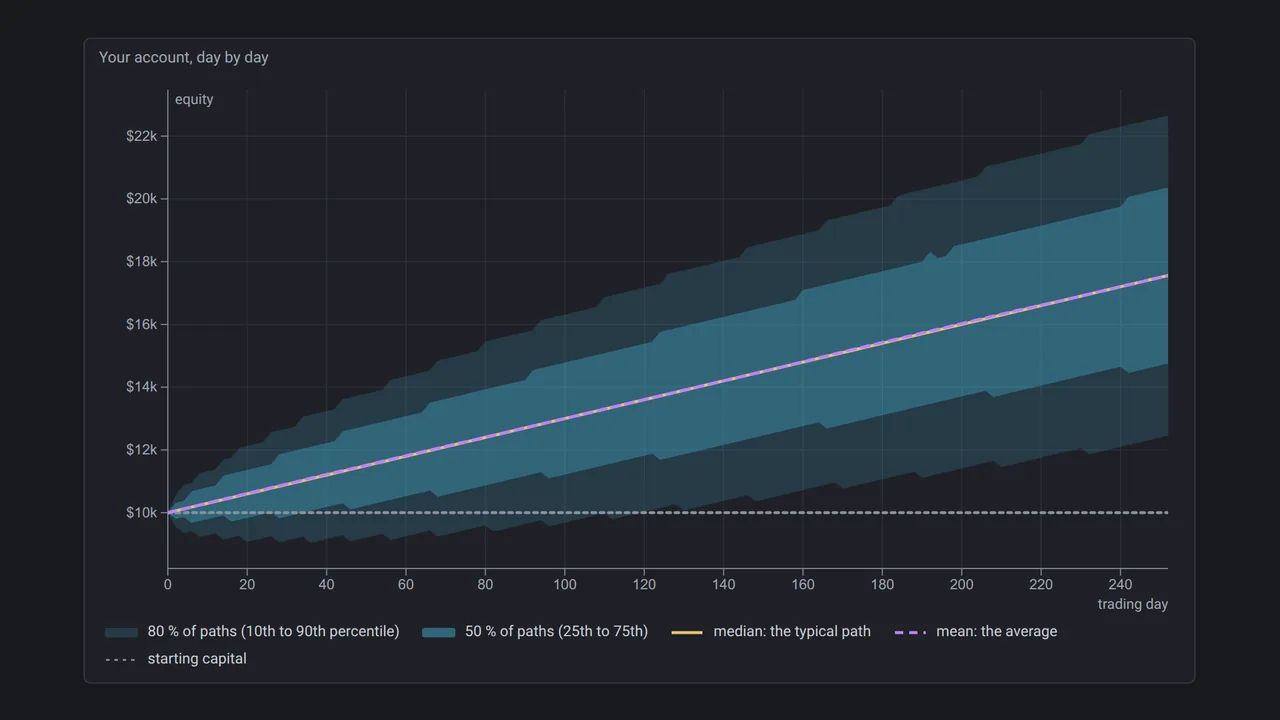
Task: Select the $16k tick label
Action: pos(142,324)
